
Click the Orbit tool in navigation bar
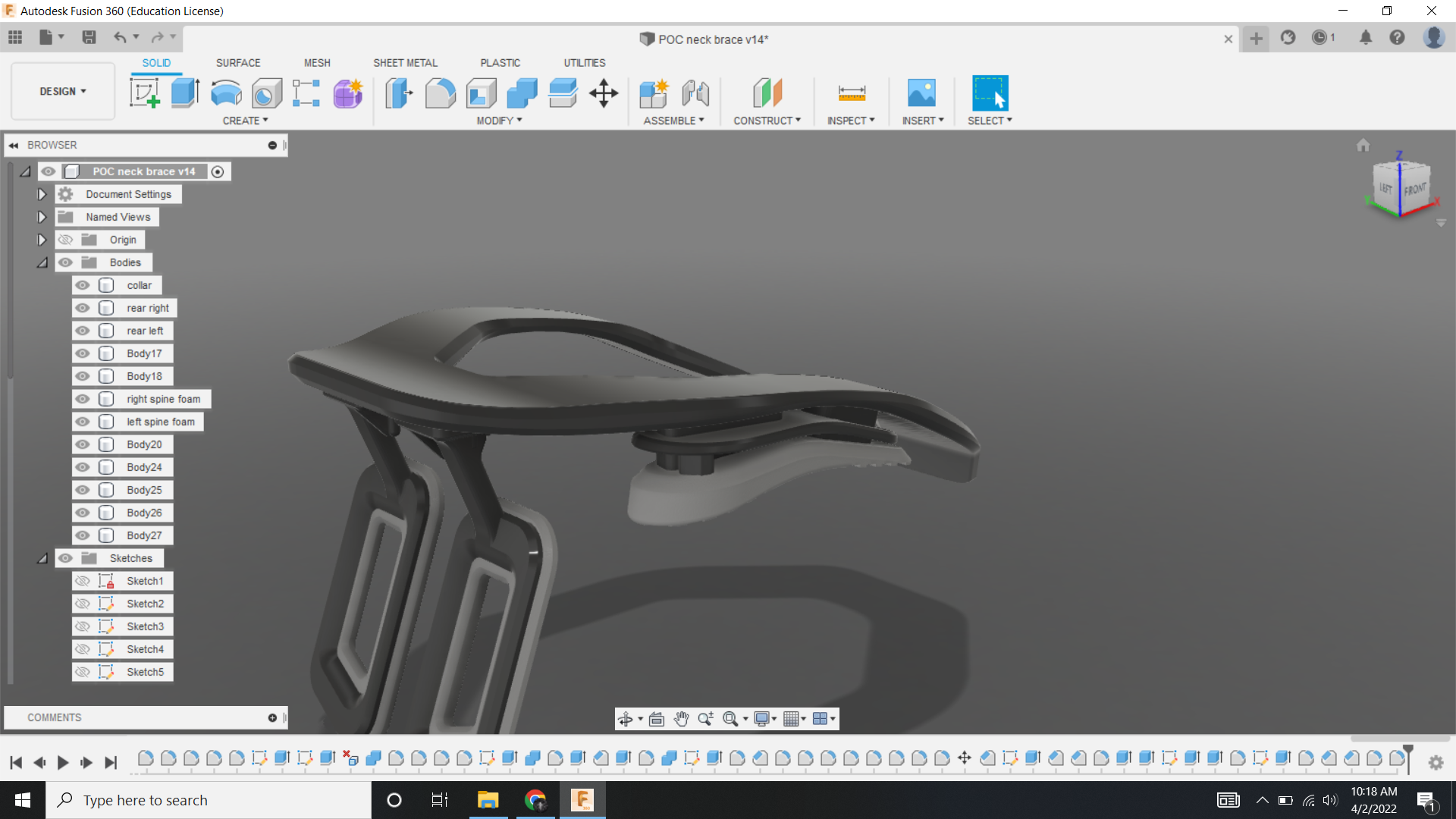point(626,719)
